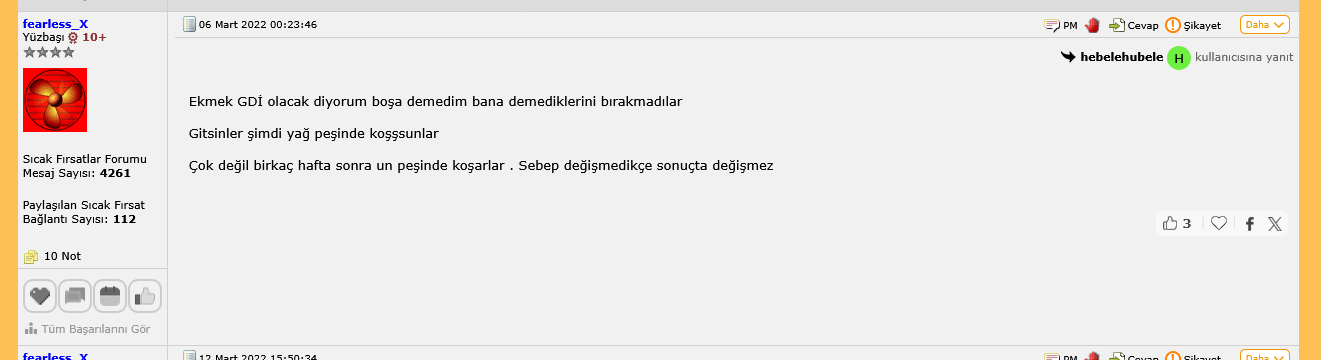Share the post on Facebook
Image resolution: width=1321 pixels, height=360 pixels.
point(1249,224)
